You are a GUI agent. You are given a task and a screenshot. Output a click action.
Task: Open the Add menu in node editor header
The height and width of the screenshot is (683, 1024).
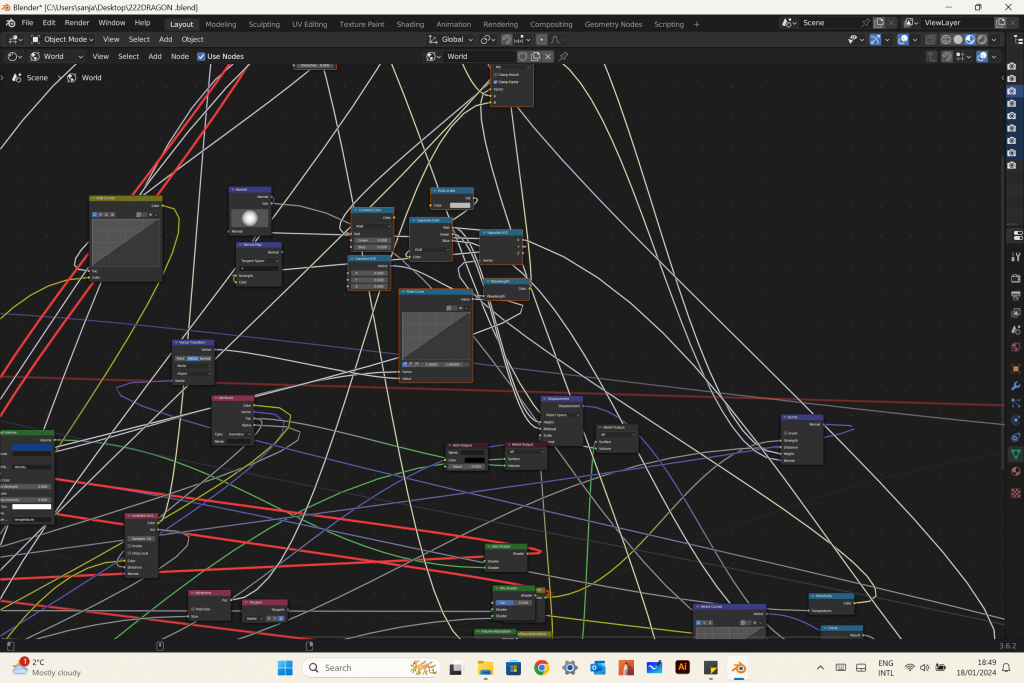click(x=155, y=57)
